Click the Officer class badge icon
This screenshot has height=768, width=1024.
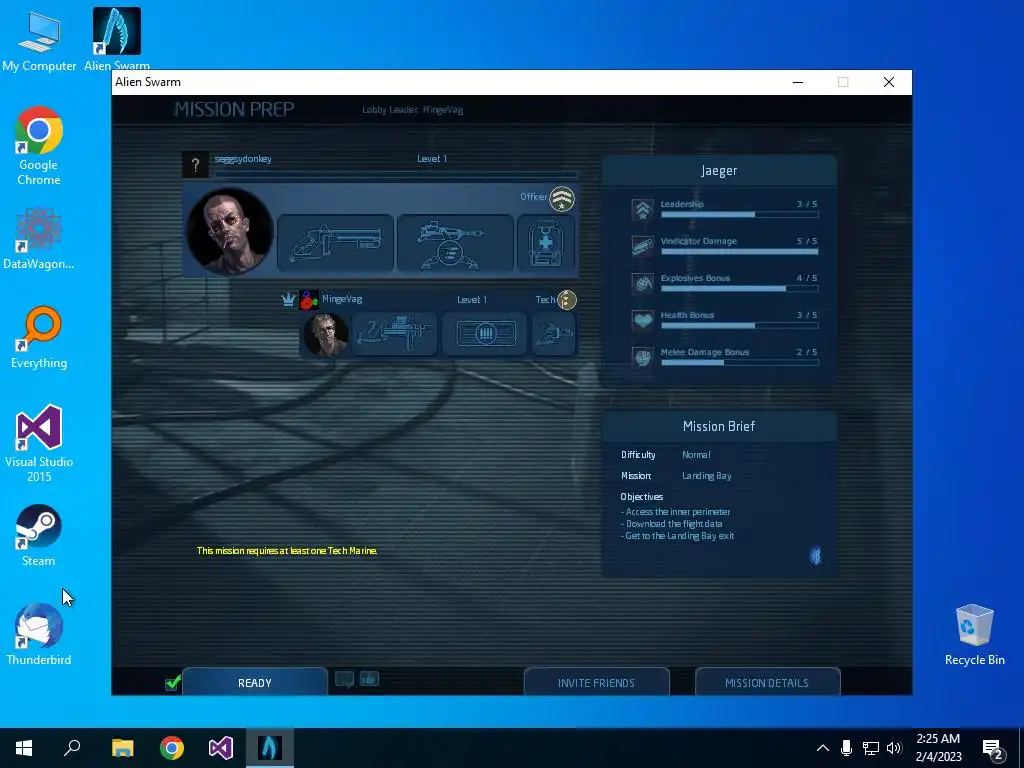tap(562, 199)
